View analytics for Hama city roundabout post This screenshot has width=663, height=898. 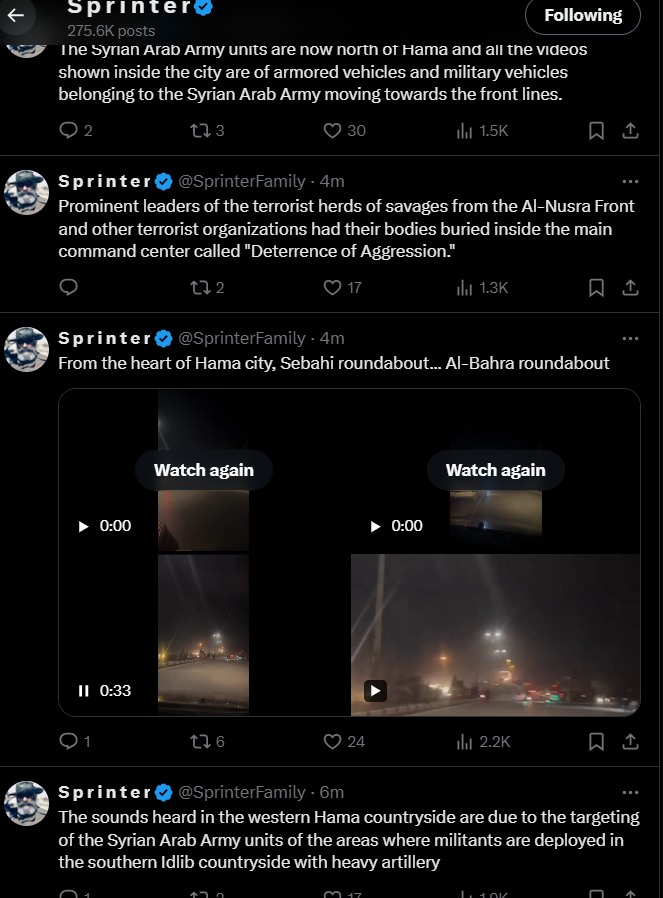pos(464,741)
